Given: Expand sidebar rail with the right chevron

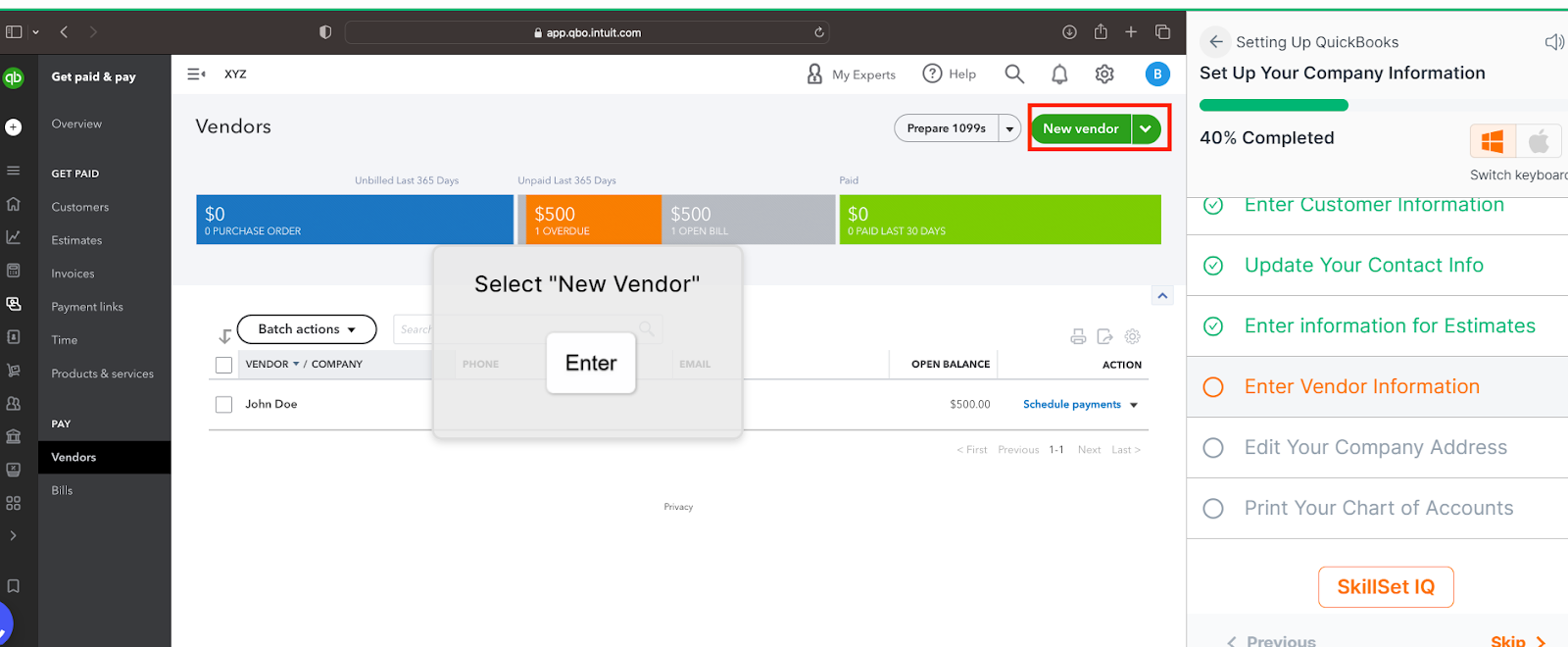Looking at the screenshot, I should [14, 535].
